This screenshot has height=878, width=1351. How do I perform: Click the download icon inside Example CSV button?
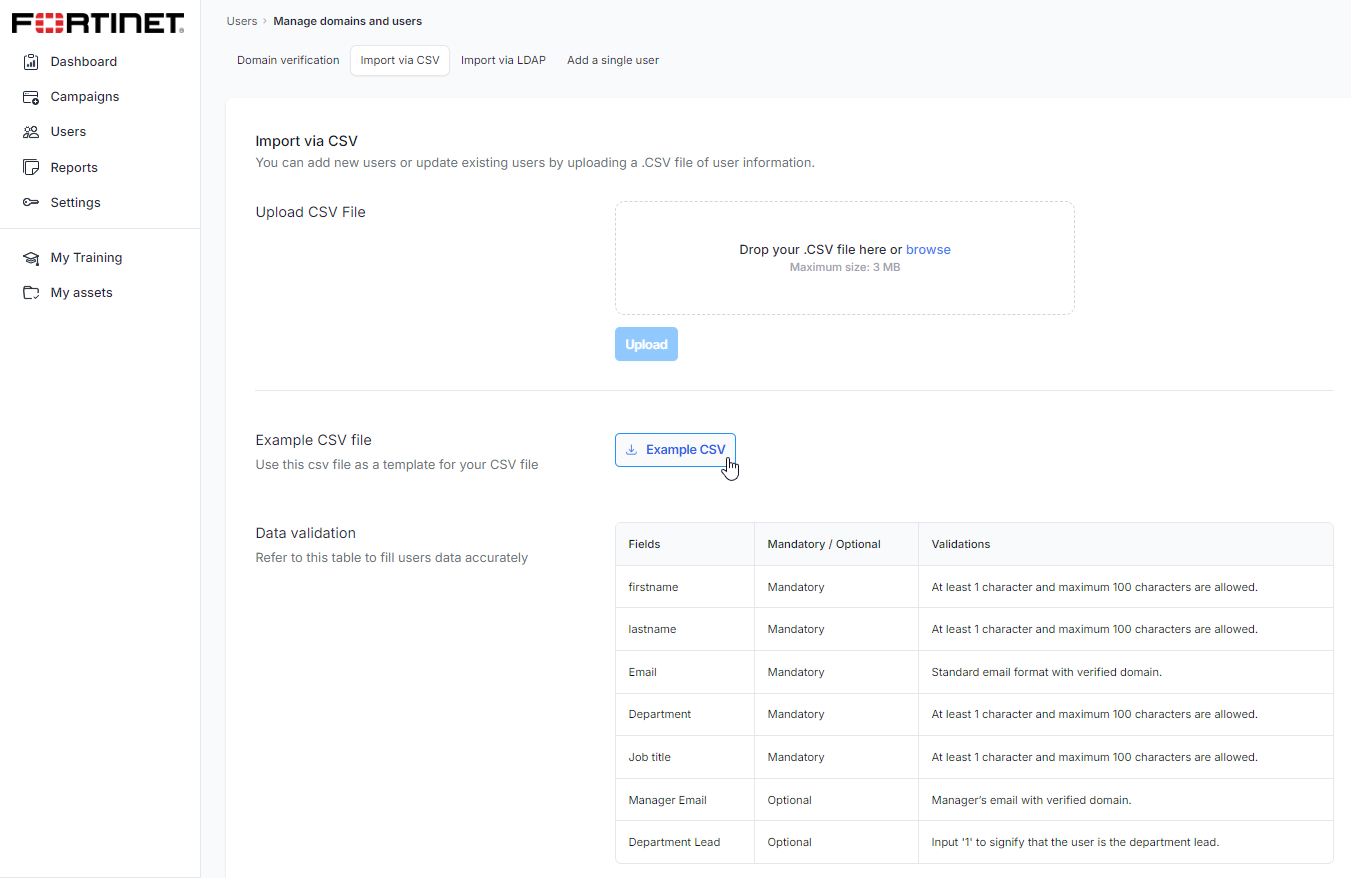point(631,450)
